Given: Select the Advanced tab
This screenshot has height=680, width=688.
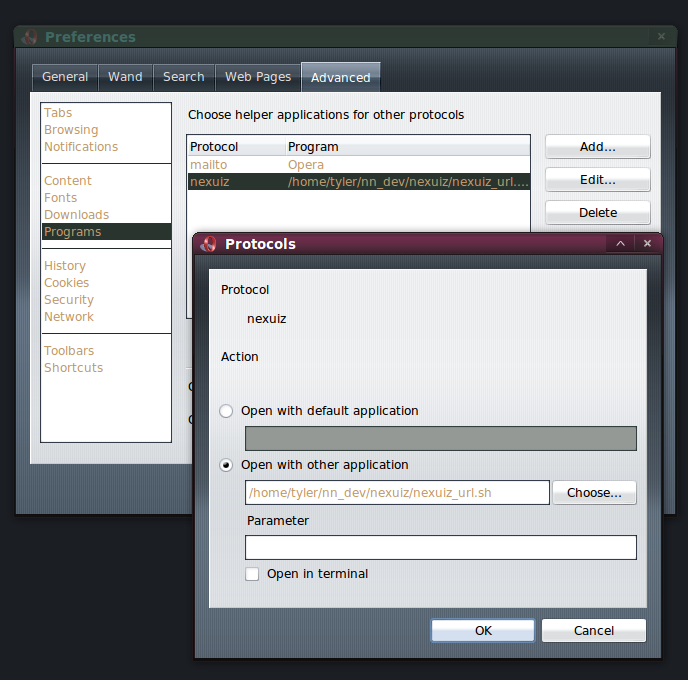Looking at the screenshot, I should (x=340, y=77).
